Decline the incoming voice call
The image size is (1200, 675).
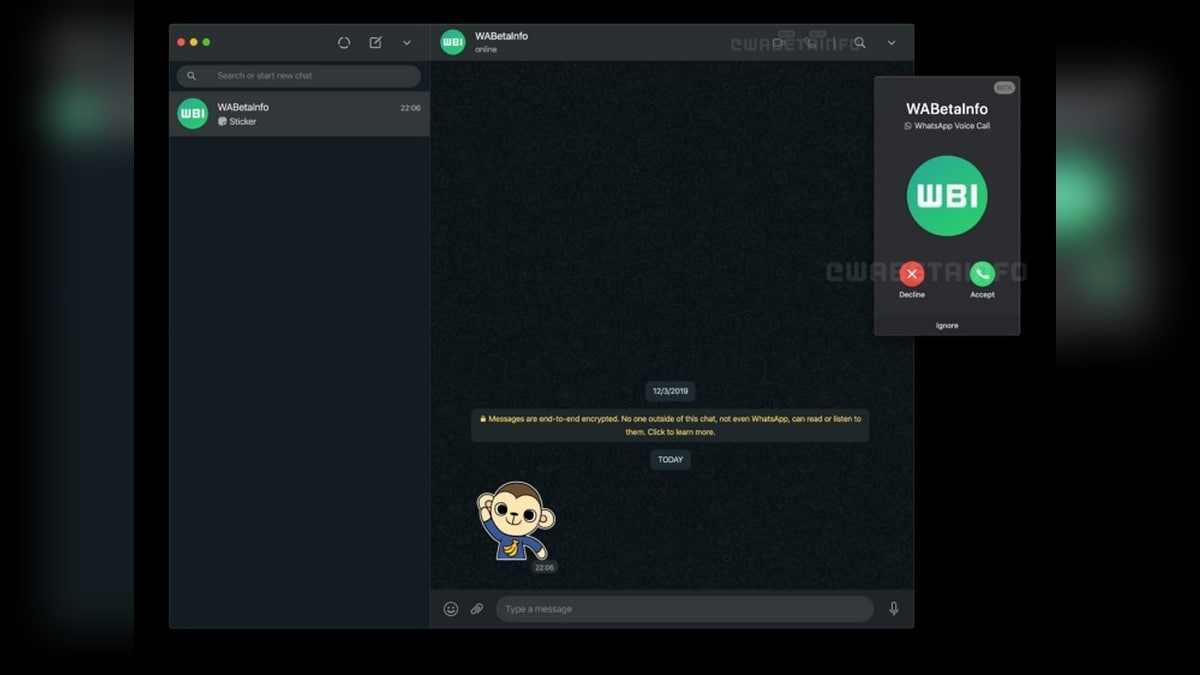tap(911, 274)
